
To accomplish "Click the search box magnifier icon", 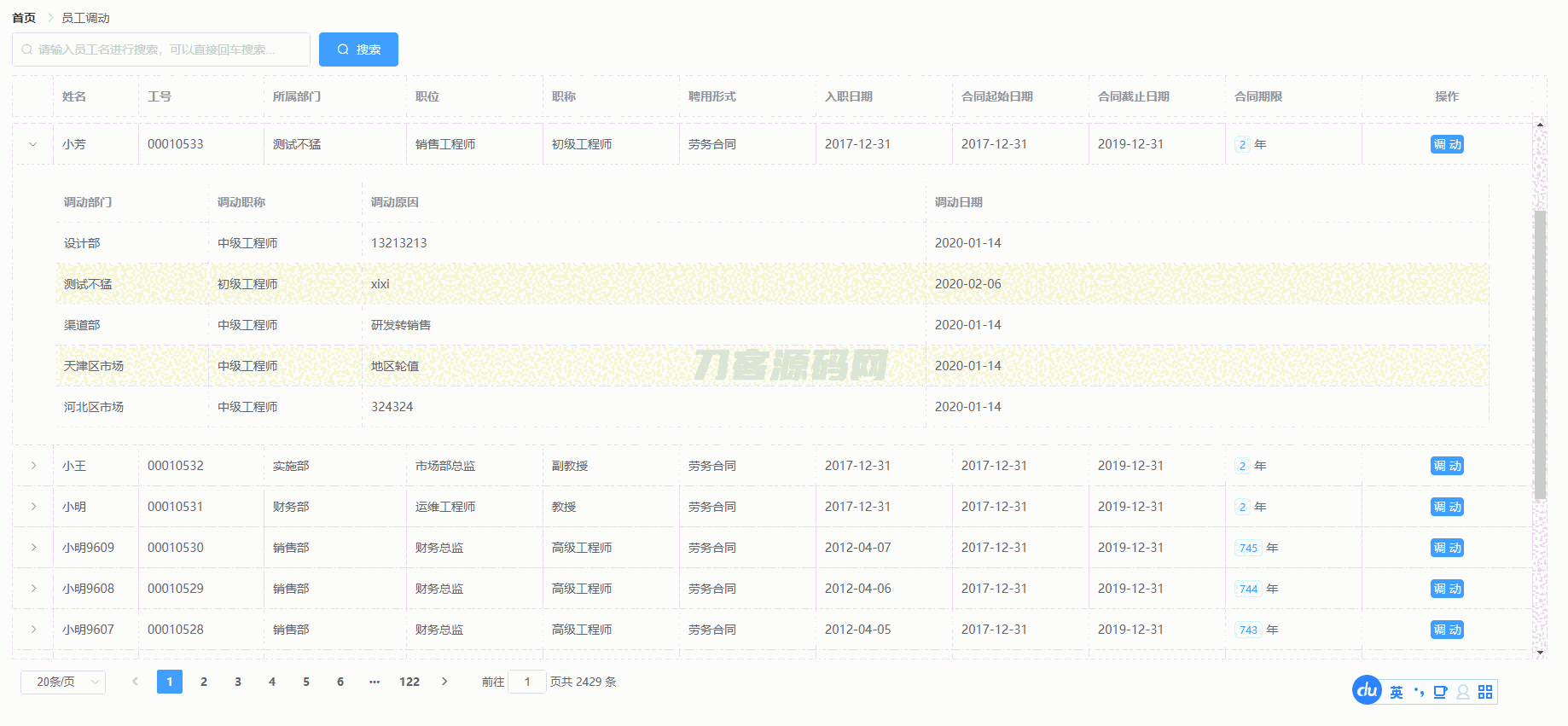I will [27, 49].
